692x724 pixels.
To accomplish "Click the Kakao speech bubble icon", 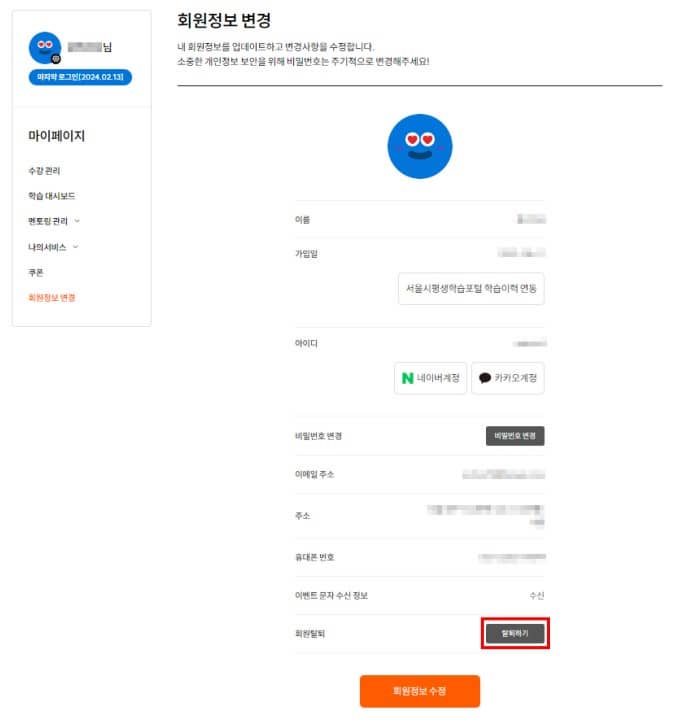I will [x=484, y=378].
